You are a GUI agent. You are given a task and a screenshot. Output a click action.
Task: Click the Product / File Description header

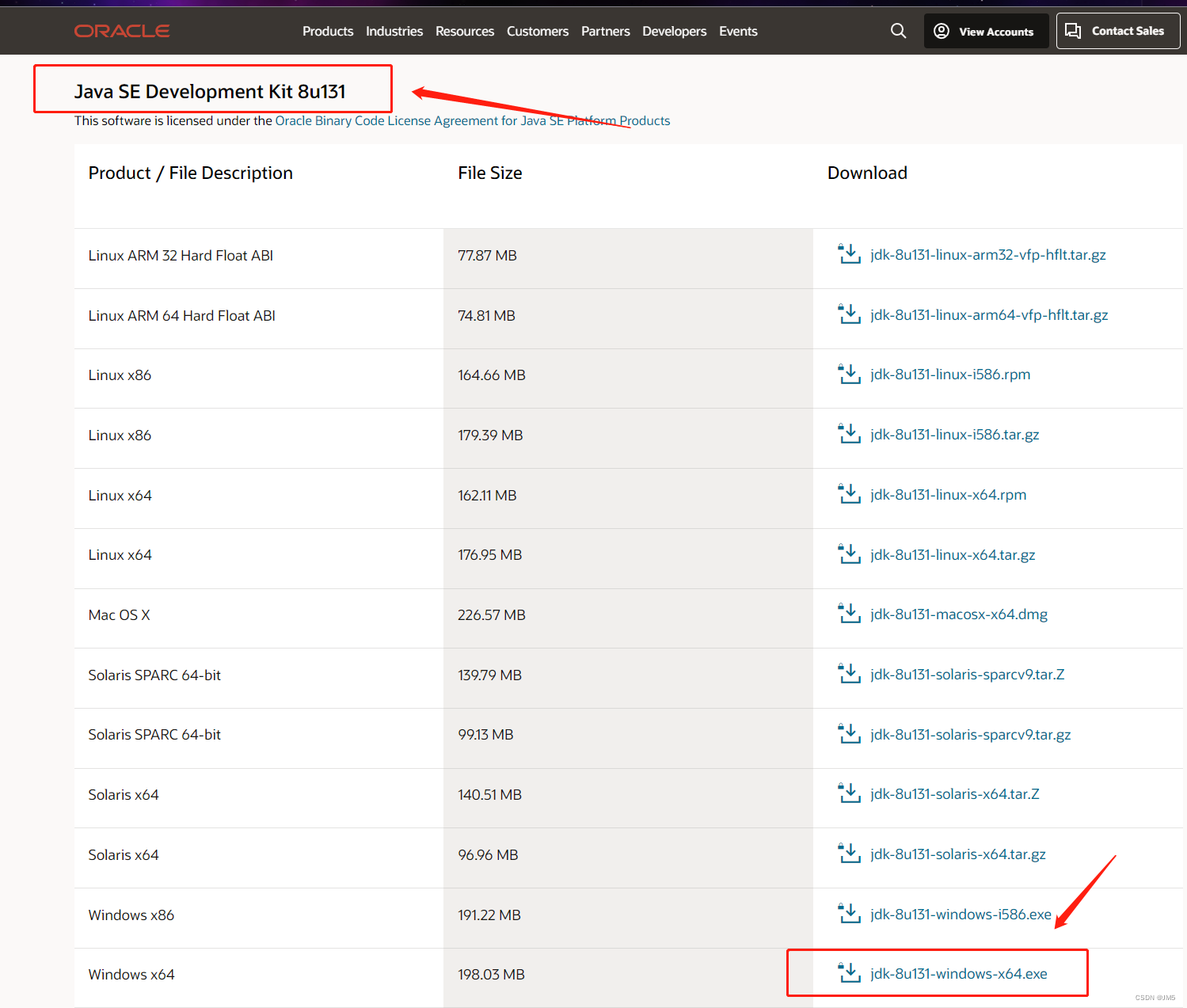click(x=191, y=173)
